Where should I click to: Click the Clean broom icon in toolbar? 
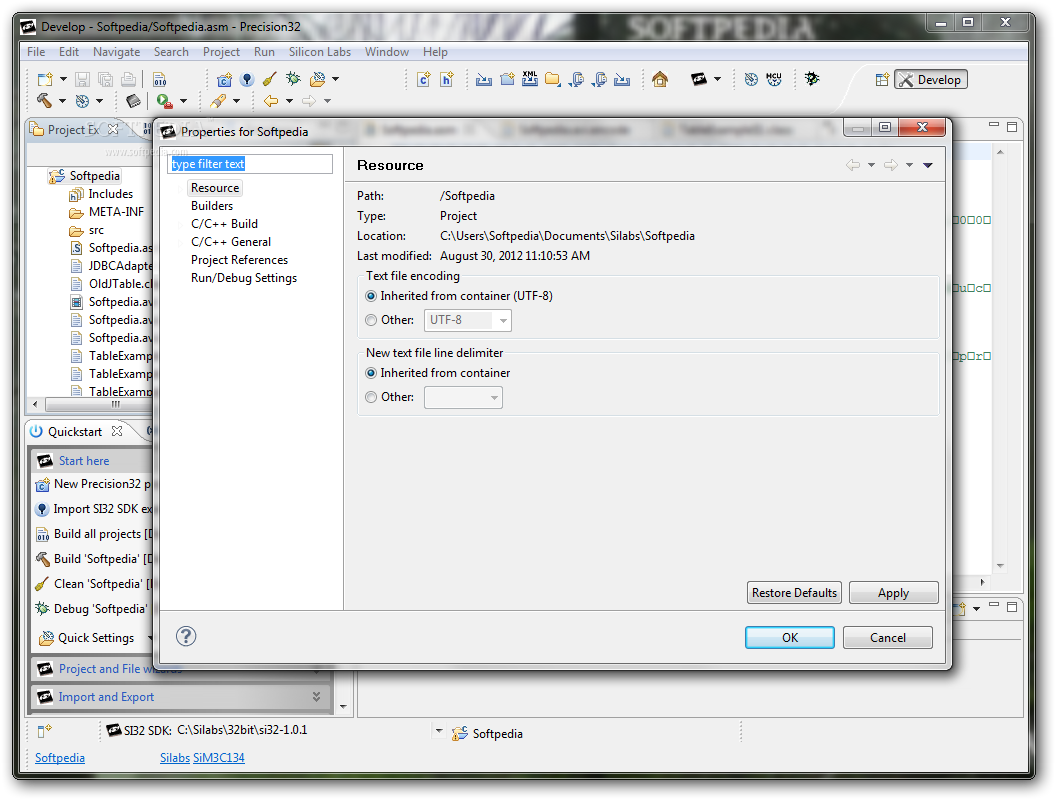coord(269,79)
